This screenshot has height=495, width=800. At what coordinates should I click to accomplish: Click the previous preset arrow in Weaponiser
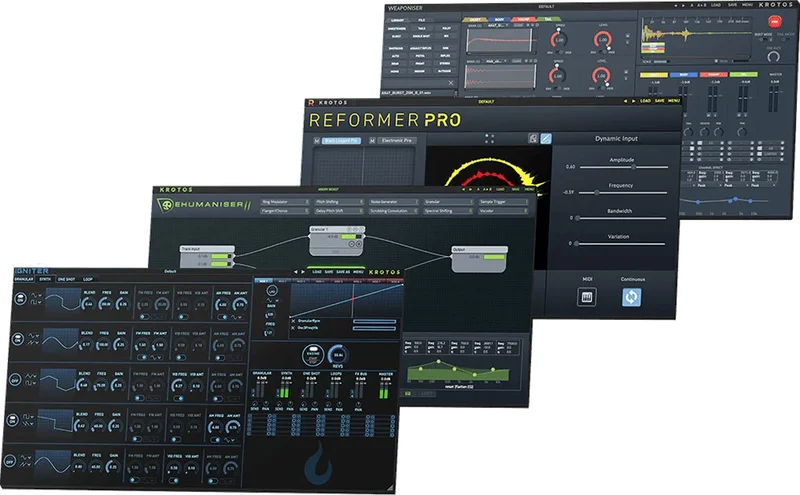click(677, 6)
